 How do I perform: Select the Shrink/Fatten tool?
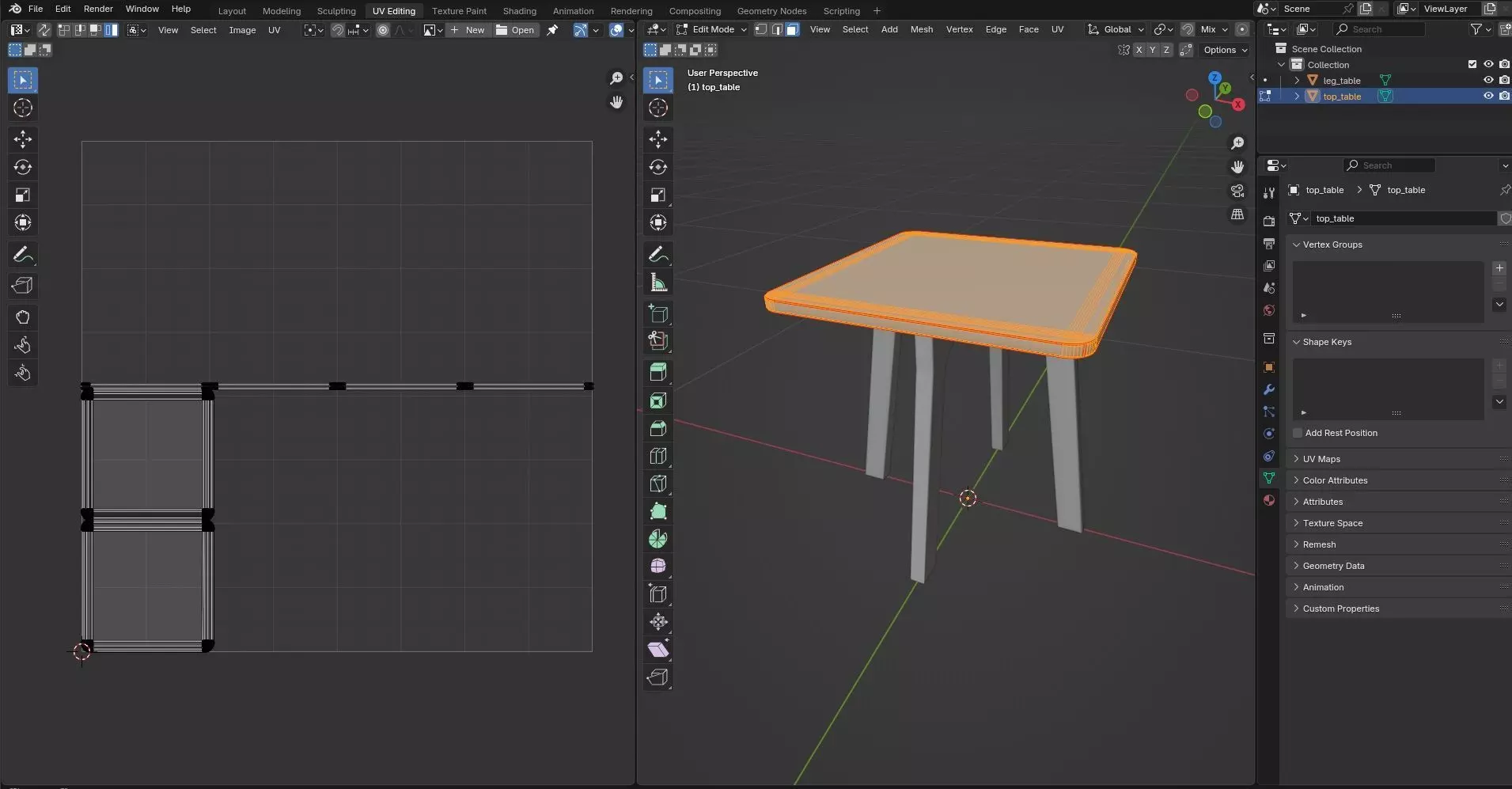pyautogui.click(x=658, y=622)
